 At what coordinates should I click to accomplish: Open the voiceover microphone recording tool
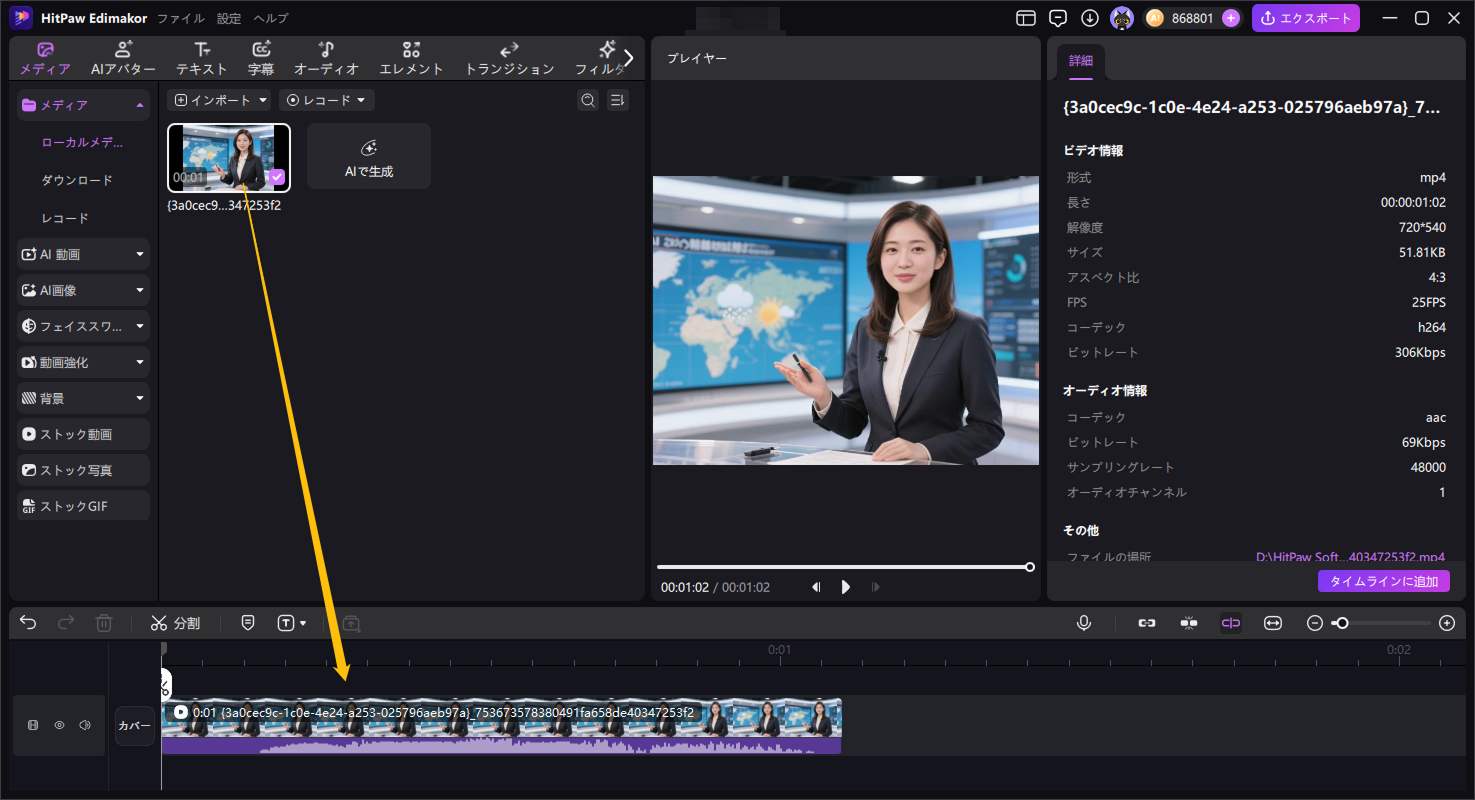pyautogui.click(x=1084, y=622)
